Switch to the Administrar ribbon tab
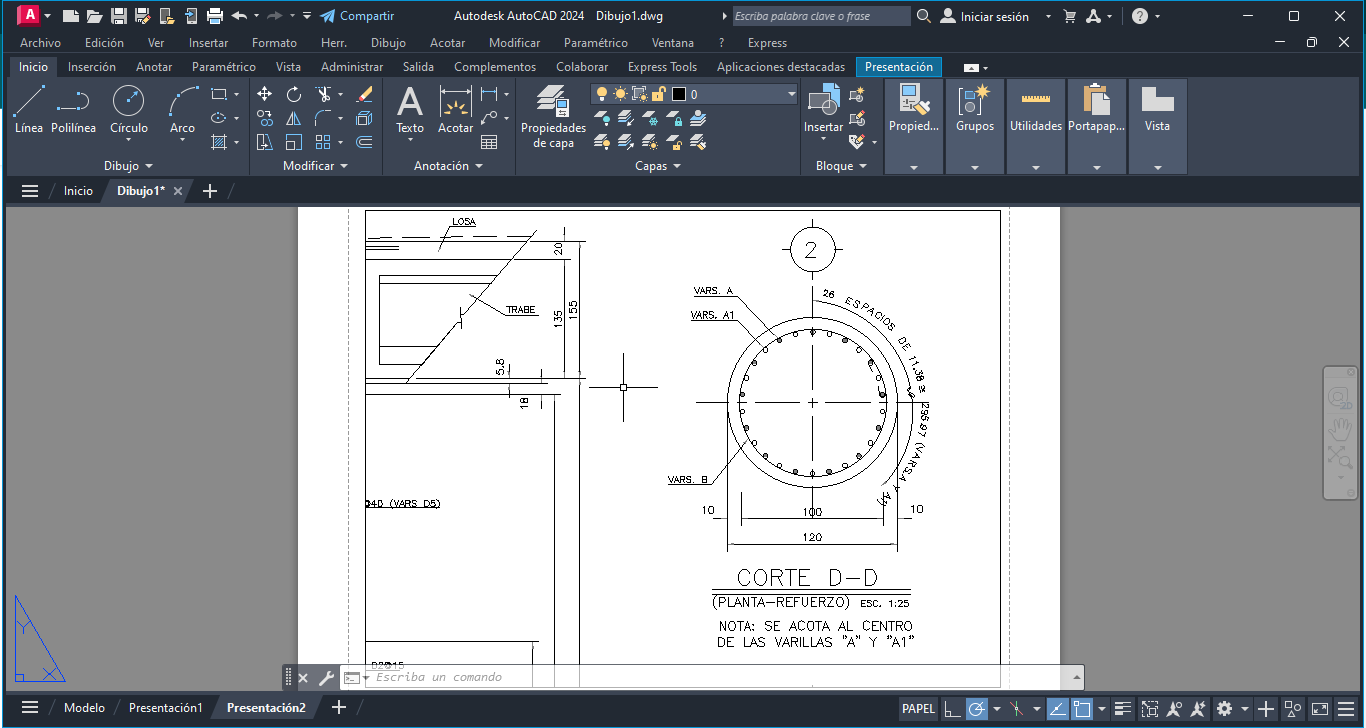This screenshot has height=728, width=1366. point(352,67)
